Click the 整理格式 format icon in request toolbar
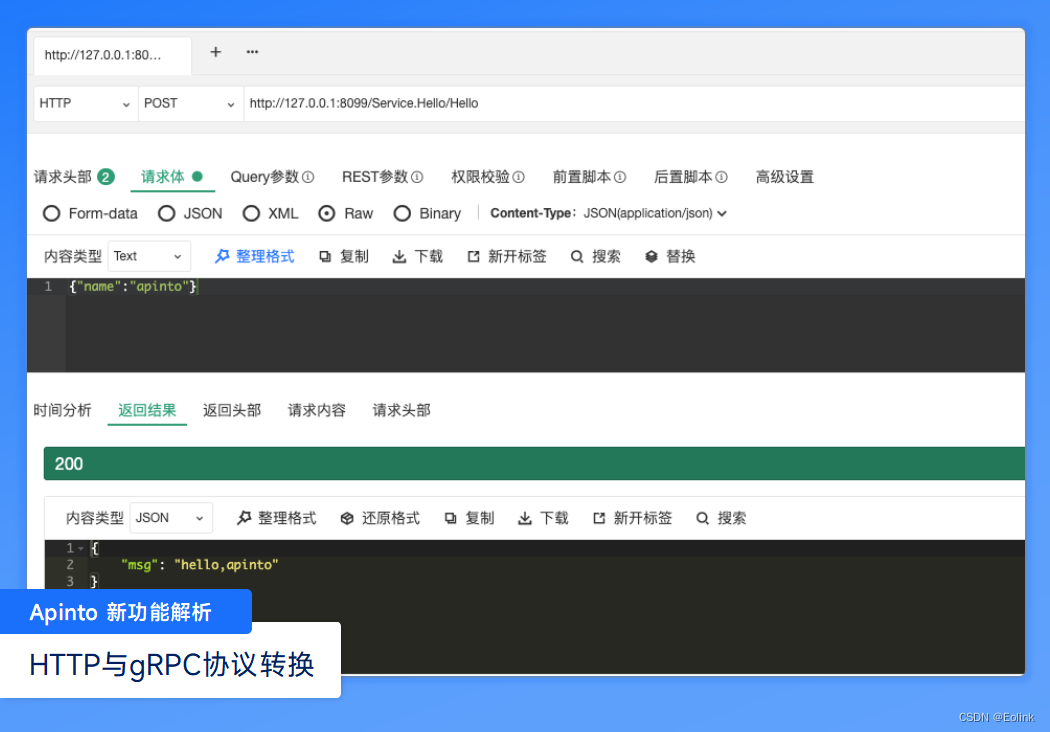Viewport: 1050px width, 732px height. point(222,256)
